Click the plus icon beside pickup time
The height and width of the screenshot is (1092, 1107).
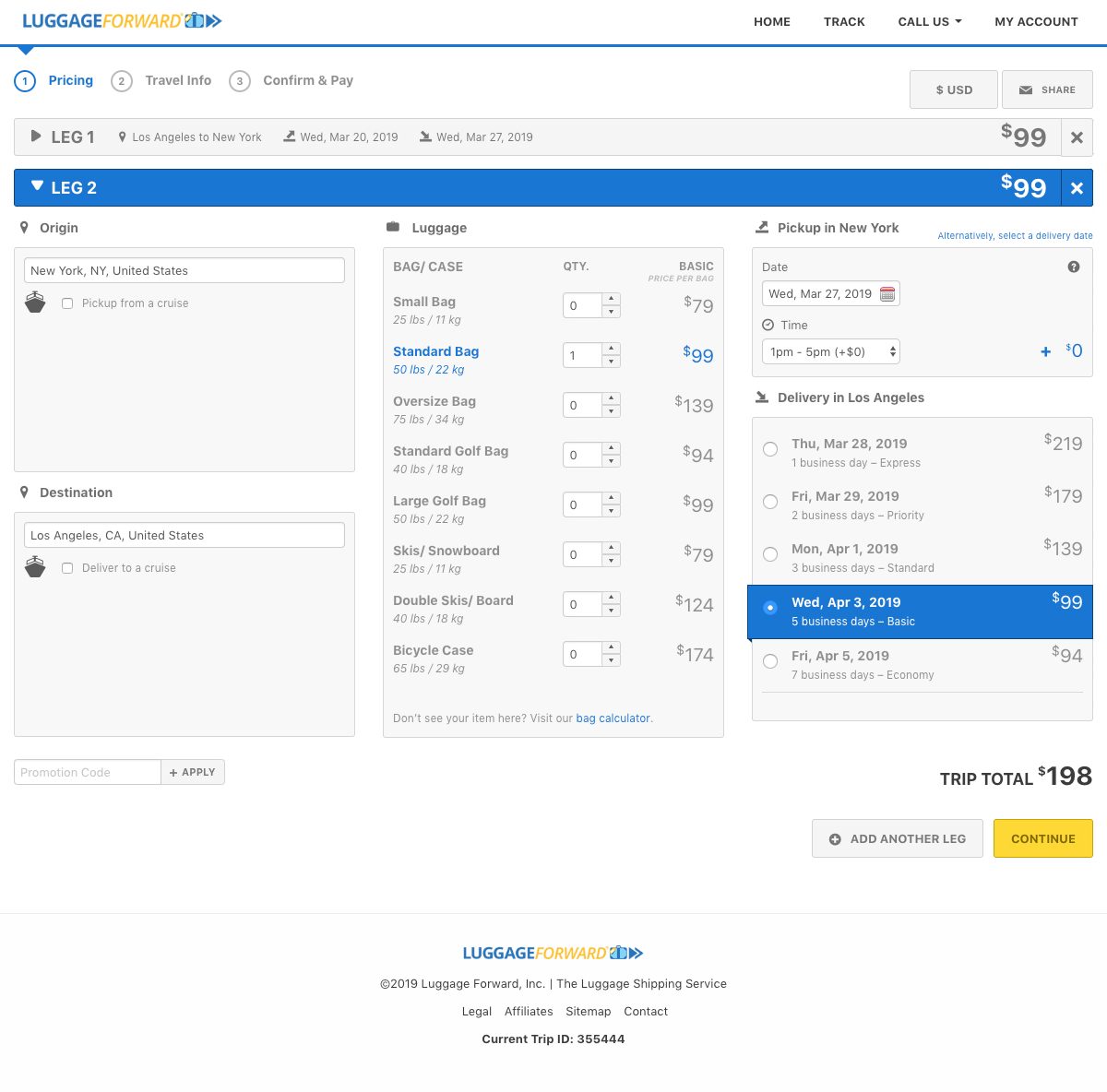pyautogui.click(x=1046, y=351)
